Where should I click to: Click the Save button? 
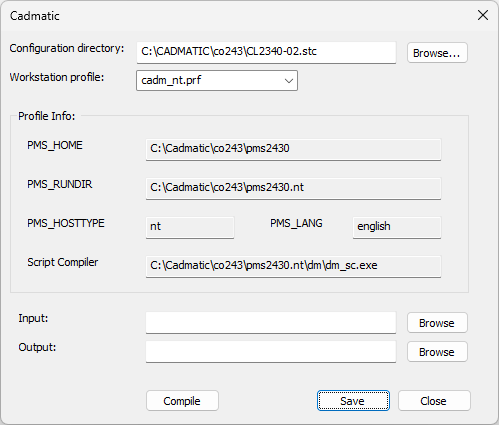tap(353, 401)
